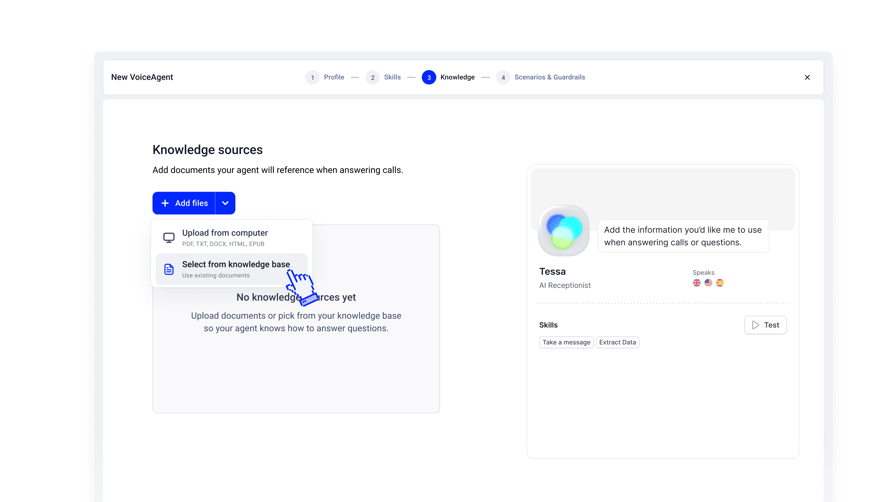Viewport: 894px width, 502px height.
Task: Click the Extract Data skill tag
Action: pos(617,342)
